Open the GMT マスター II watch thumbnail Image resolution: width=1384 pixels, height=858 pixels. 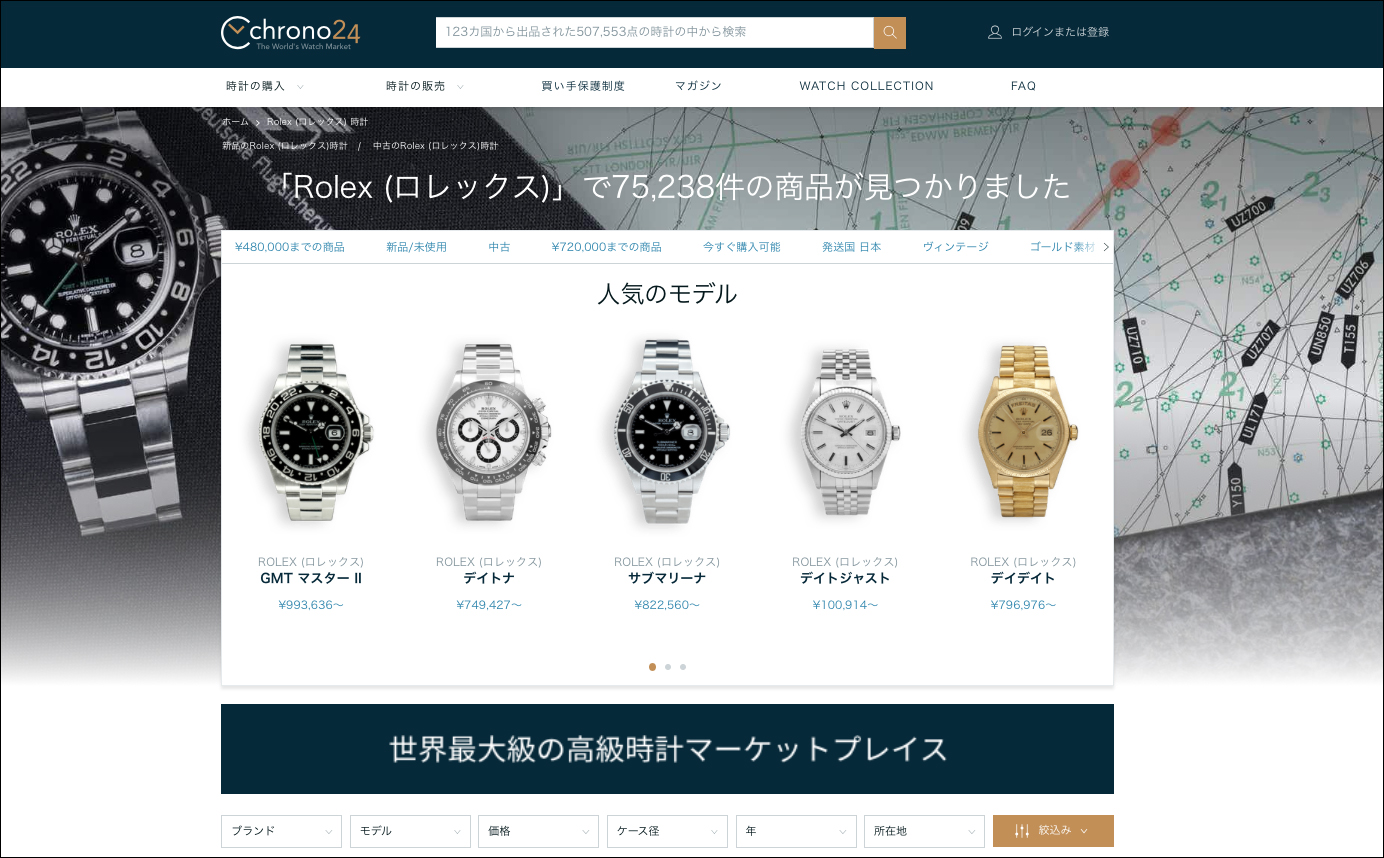(311, 432)
